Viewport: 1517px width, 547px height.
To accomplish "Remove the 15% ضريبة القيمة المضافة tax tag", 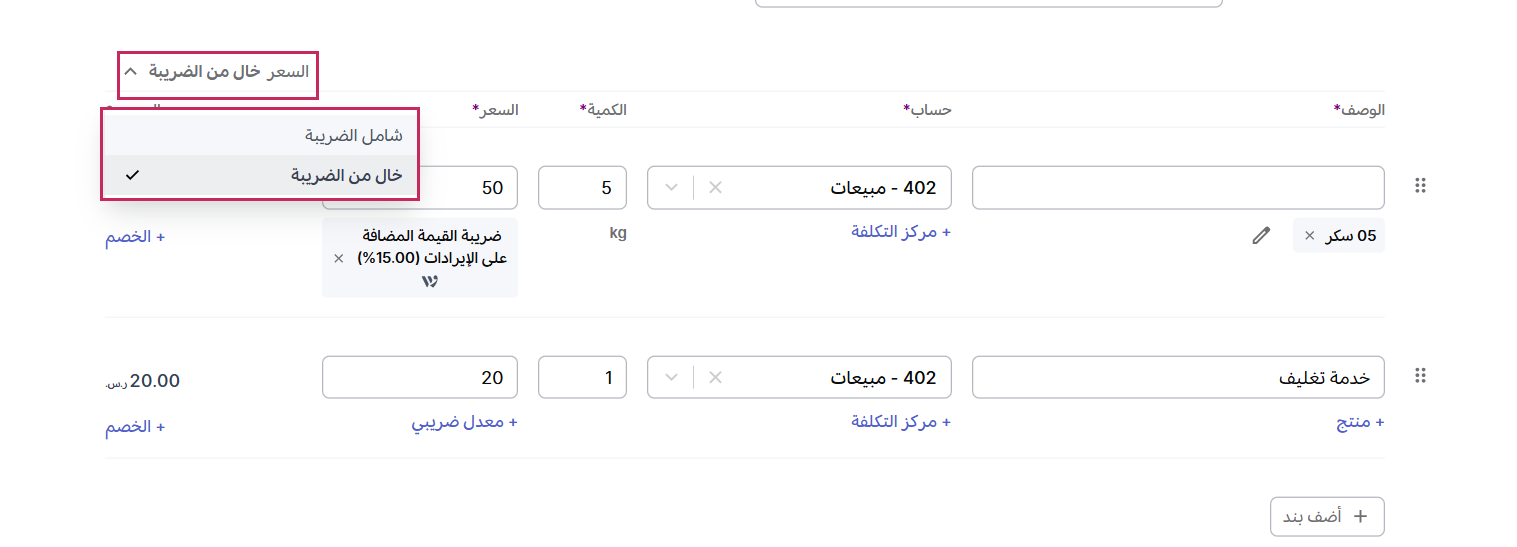I will point(338,258).
